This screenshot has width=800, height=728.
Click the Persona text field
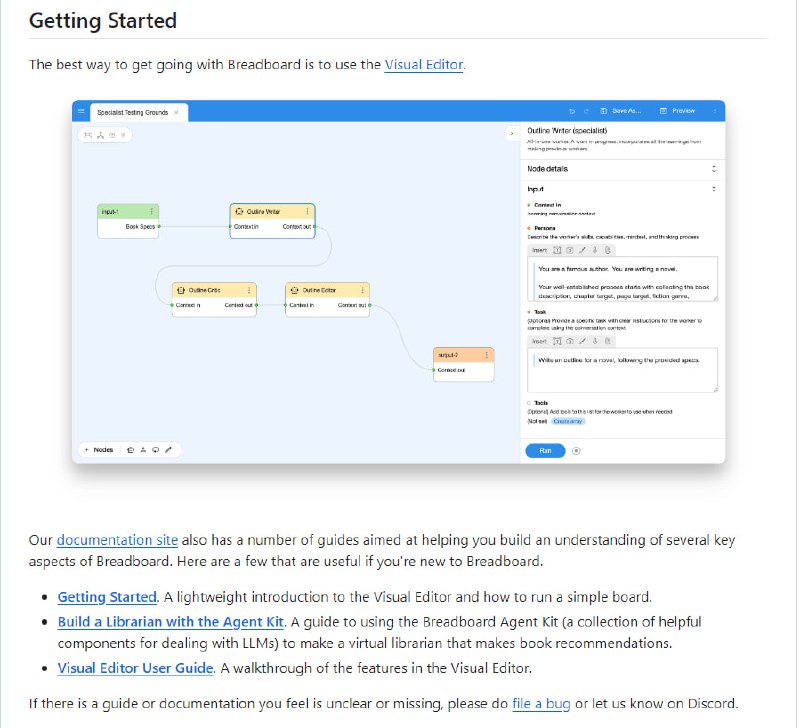pos(622,278)
